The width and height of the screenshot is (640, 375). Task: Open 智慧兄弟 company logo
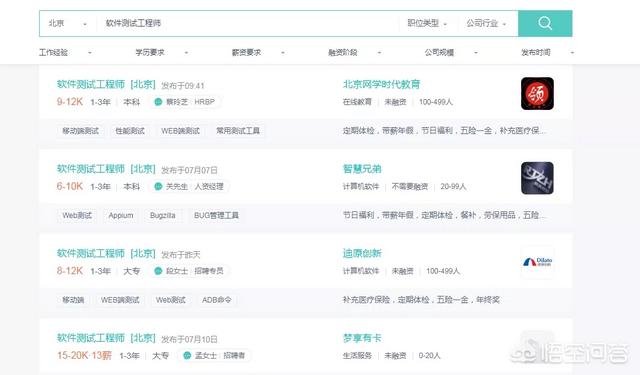point(537,178)
